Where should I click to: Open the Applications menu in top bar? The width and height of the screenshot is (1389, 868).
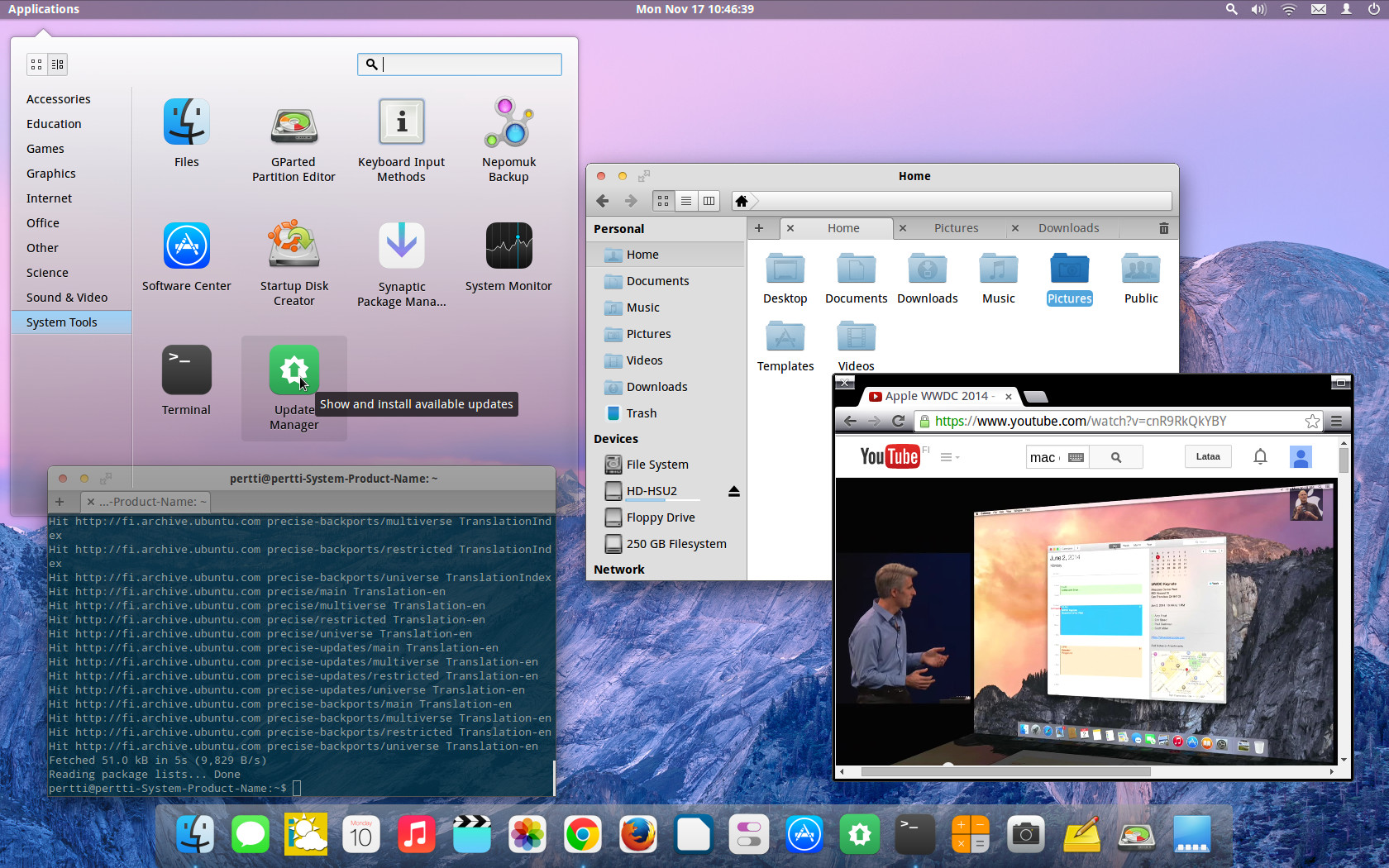[x=44, y=9]
